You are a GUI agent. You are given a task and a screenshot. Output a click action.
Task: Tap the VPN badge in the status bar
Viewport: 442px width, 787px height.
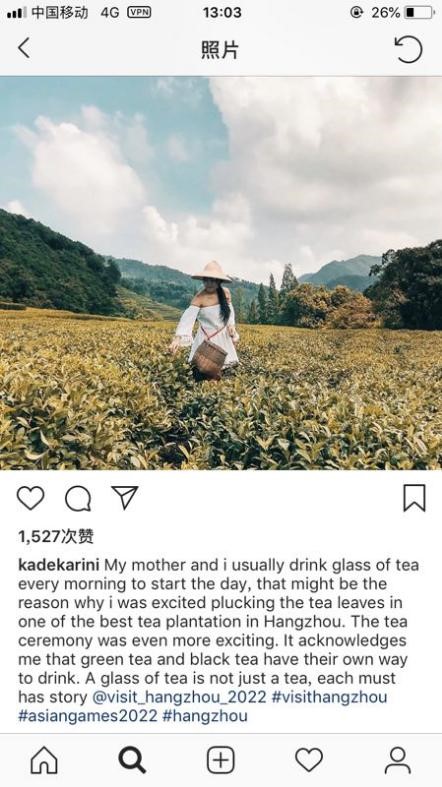tap(139, 12)
